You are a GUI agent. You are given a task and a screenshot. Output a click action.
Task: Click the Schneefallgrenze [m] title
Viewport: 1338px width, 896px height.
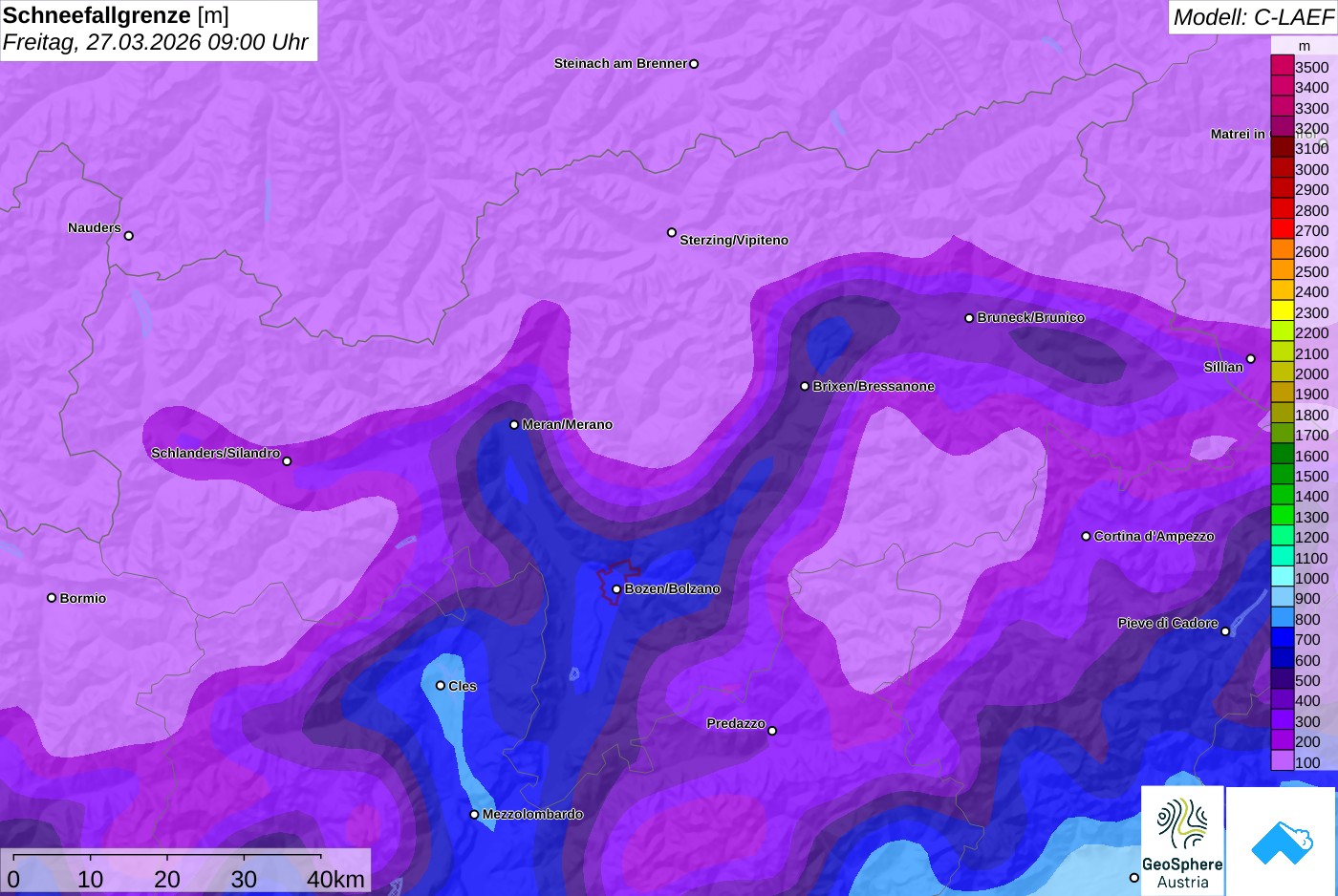(x=116, y=15)
